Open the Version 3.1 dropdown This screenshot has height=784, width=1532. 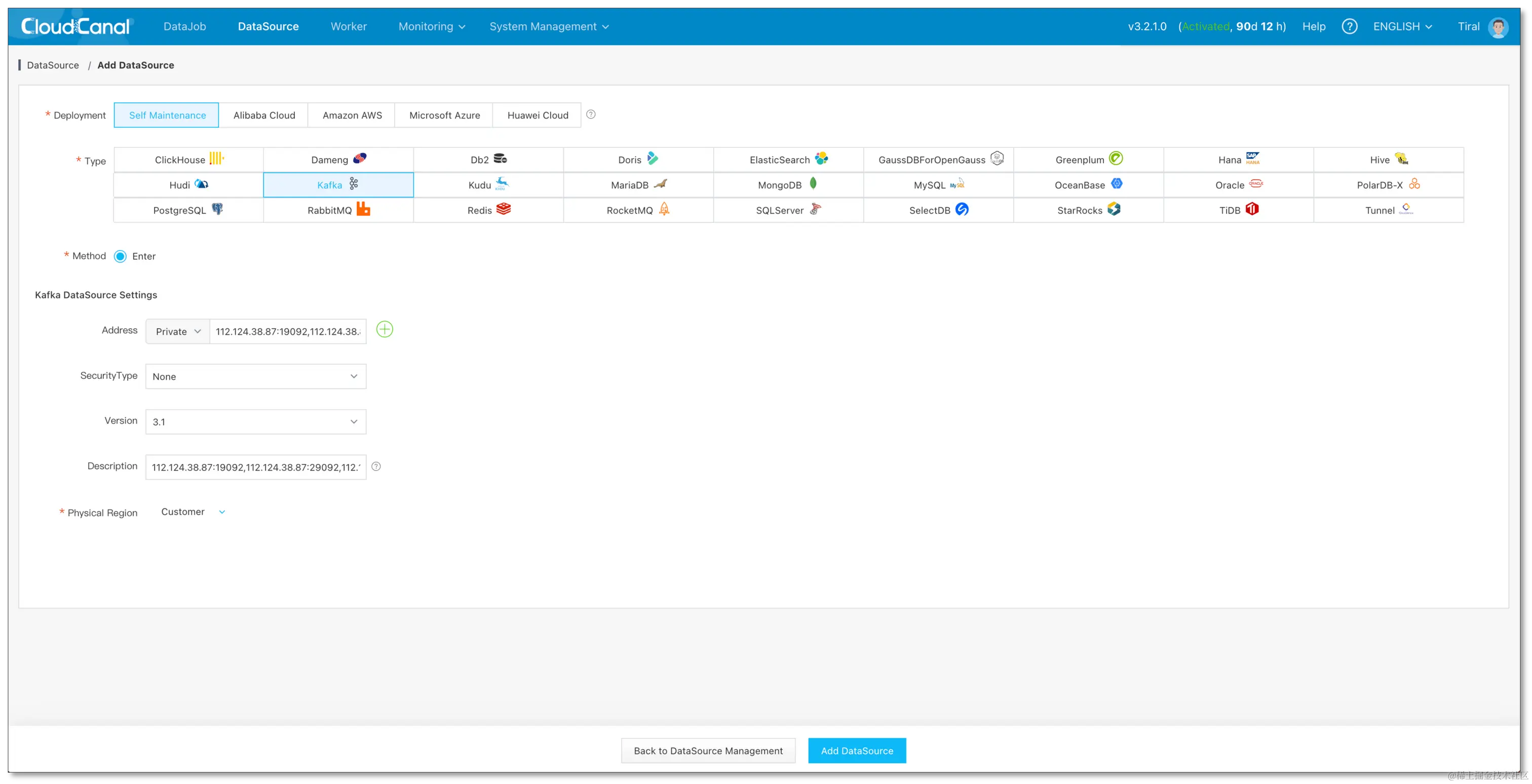(x=256, y=421)
